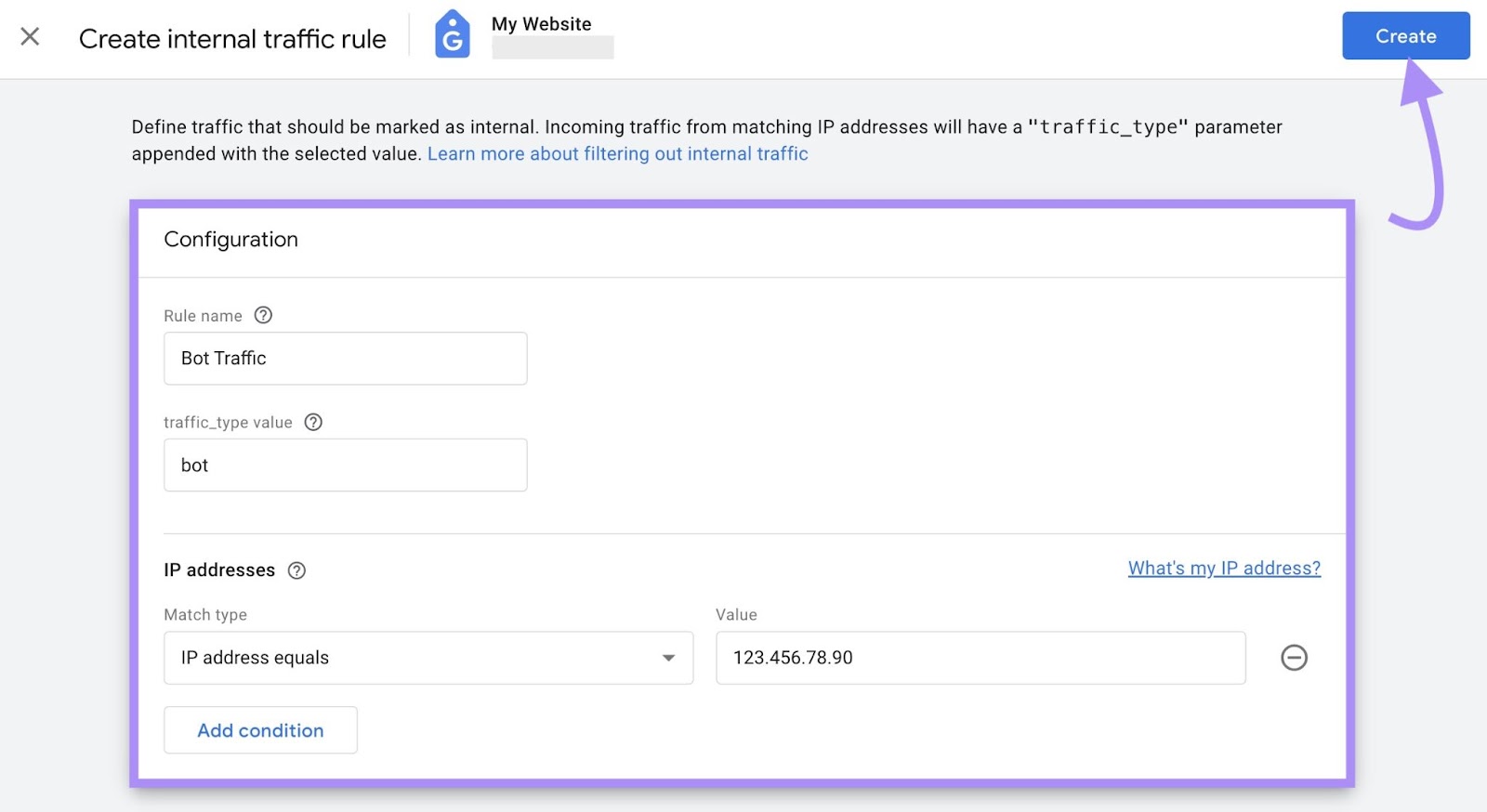
Task: Open IP addresses help icon
Action: [x=296, y=570]
